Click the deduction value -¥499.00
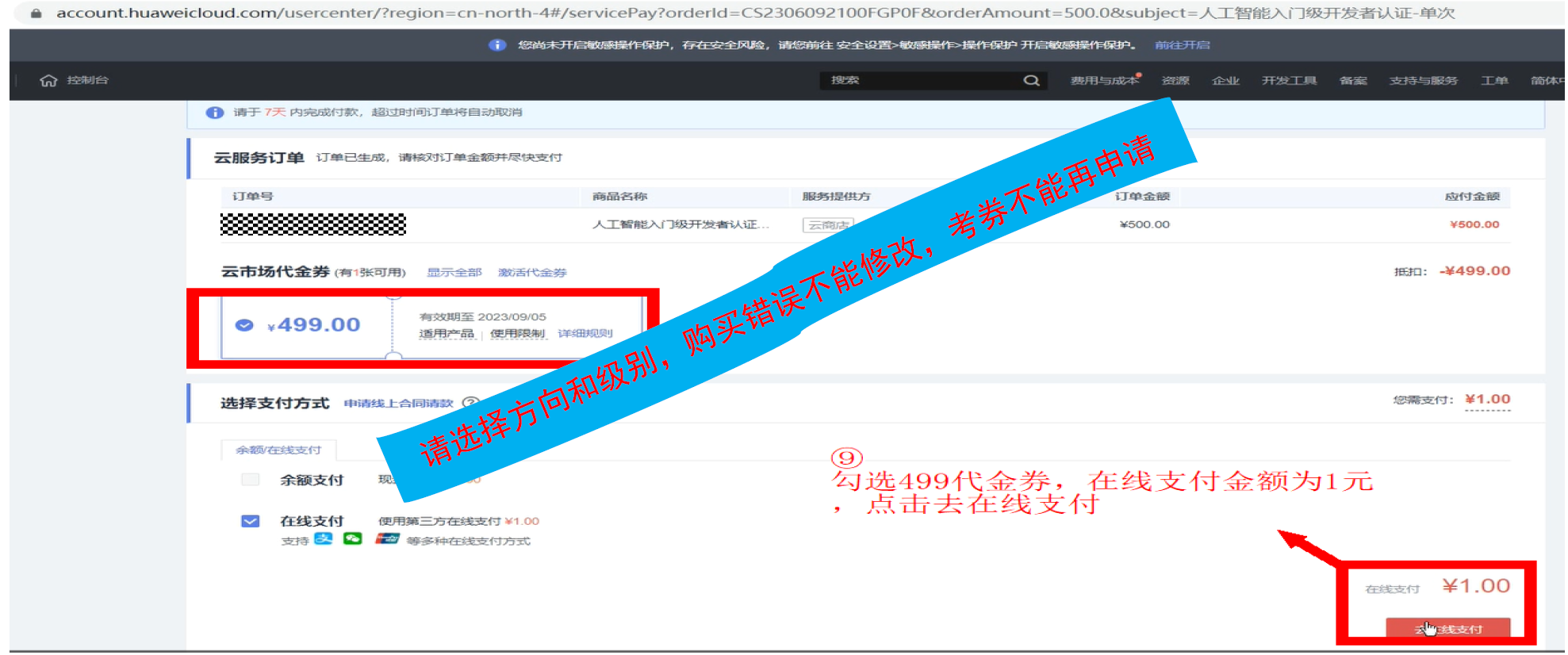 coord(1475,270)
